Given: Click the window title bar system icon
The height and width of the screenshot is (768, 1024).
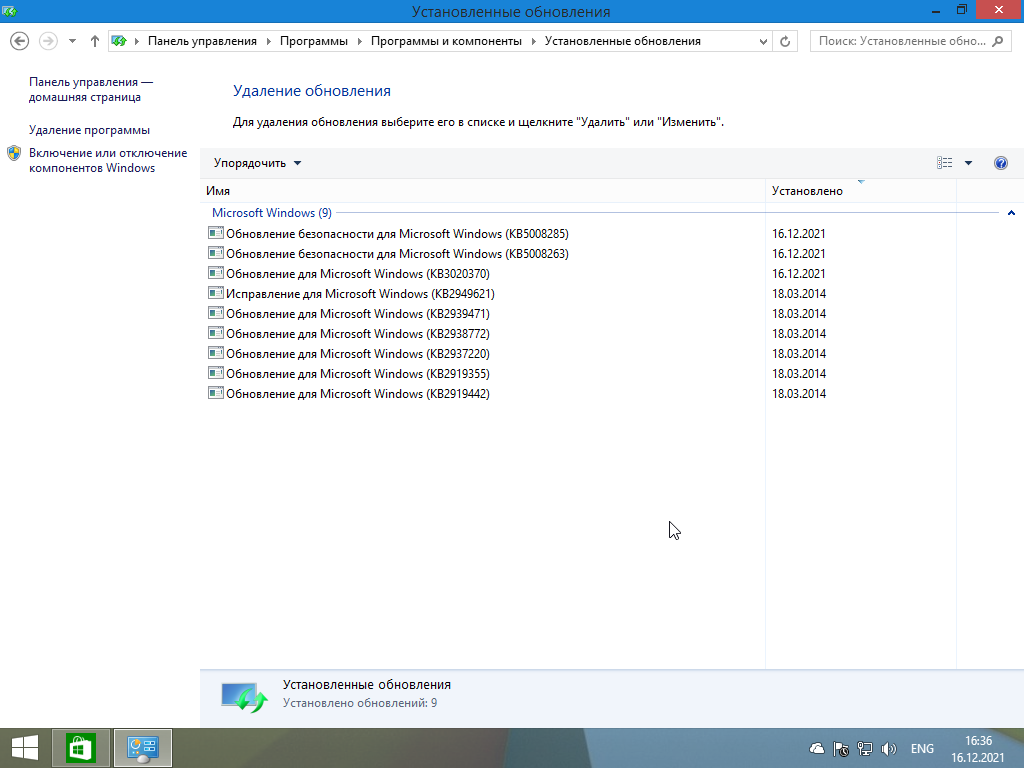Looking at the screenshot, I should 9,10.
